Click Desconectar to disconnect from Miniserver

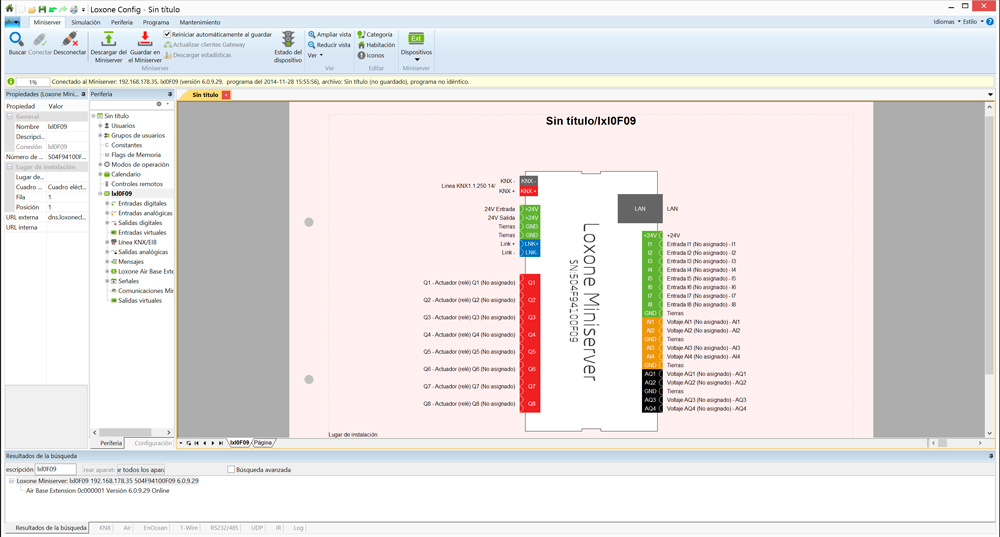click(x=70, y=40)
